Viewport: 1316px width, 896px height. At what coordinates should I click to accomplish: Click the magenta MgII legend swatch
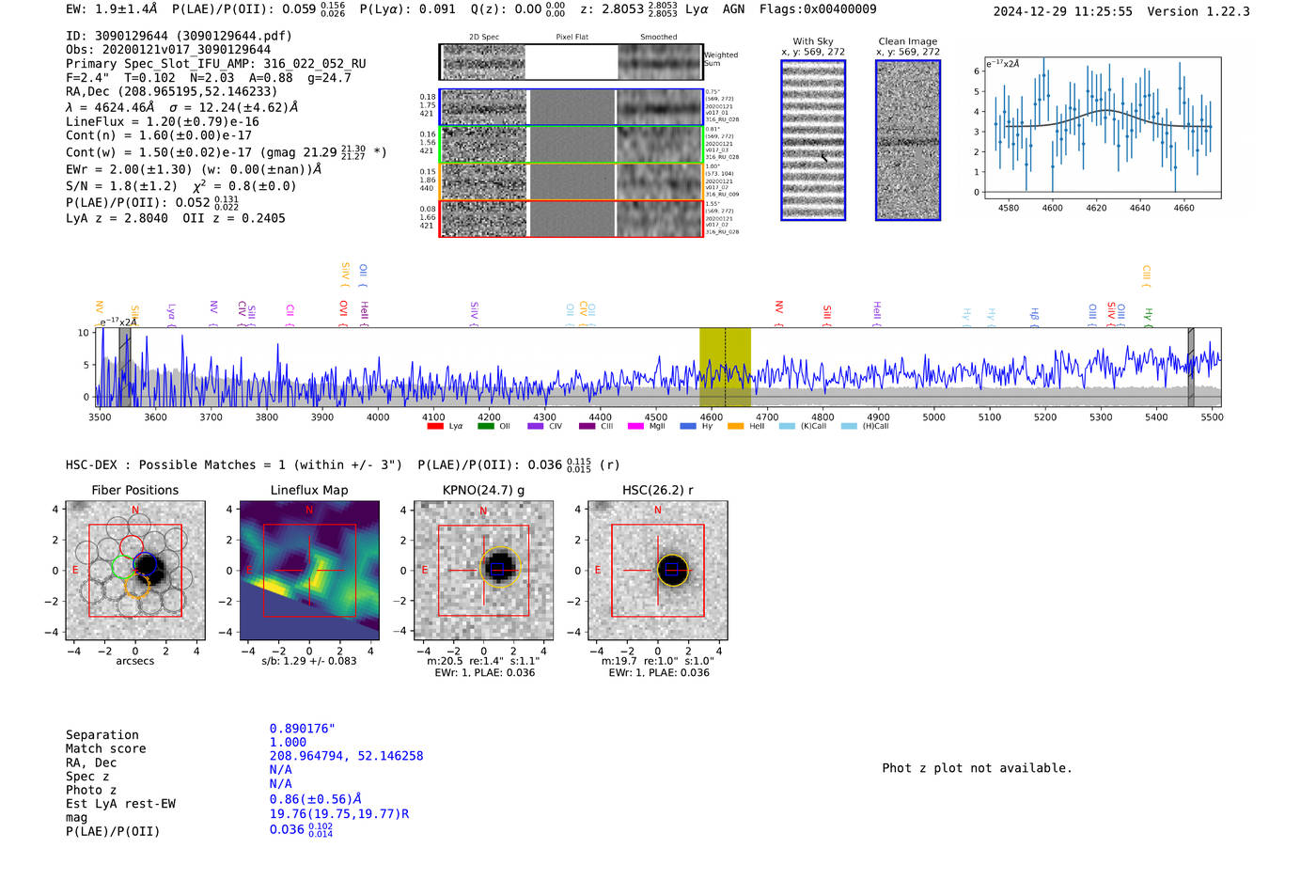pyautogui.click(x=634, y=427)
